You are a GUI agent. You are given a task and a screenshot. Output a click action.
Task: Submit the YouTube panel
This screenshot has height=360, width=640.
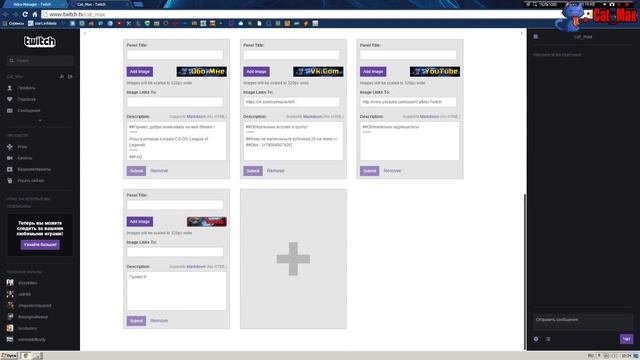[x=369, y=171]
